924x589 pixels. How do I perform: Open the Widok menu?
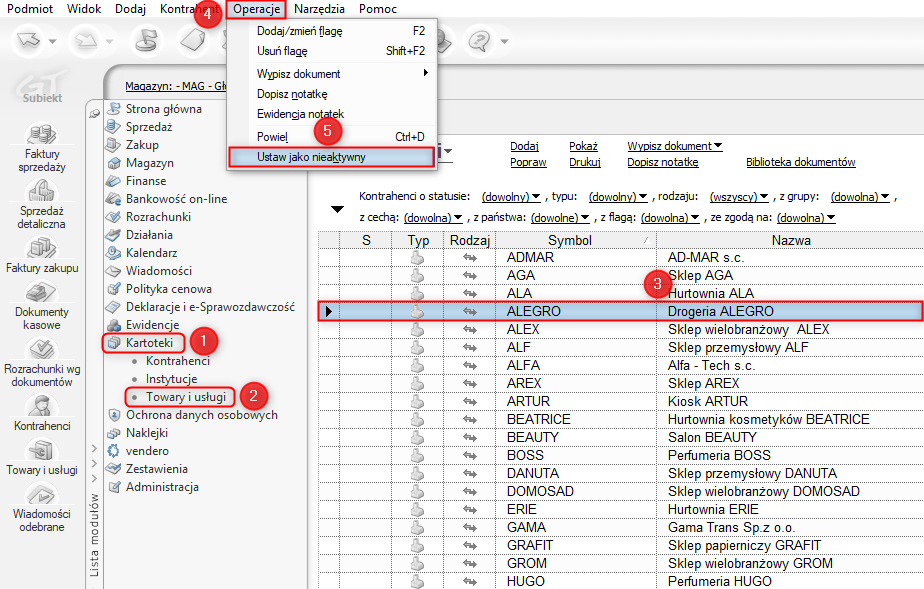pos(84,9)
